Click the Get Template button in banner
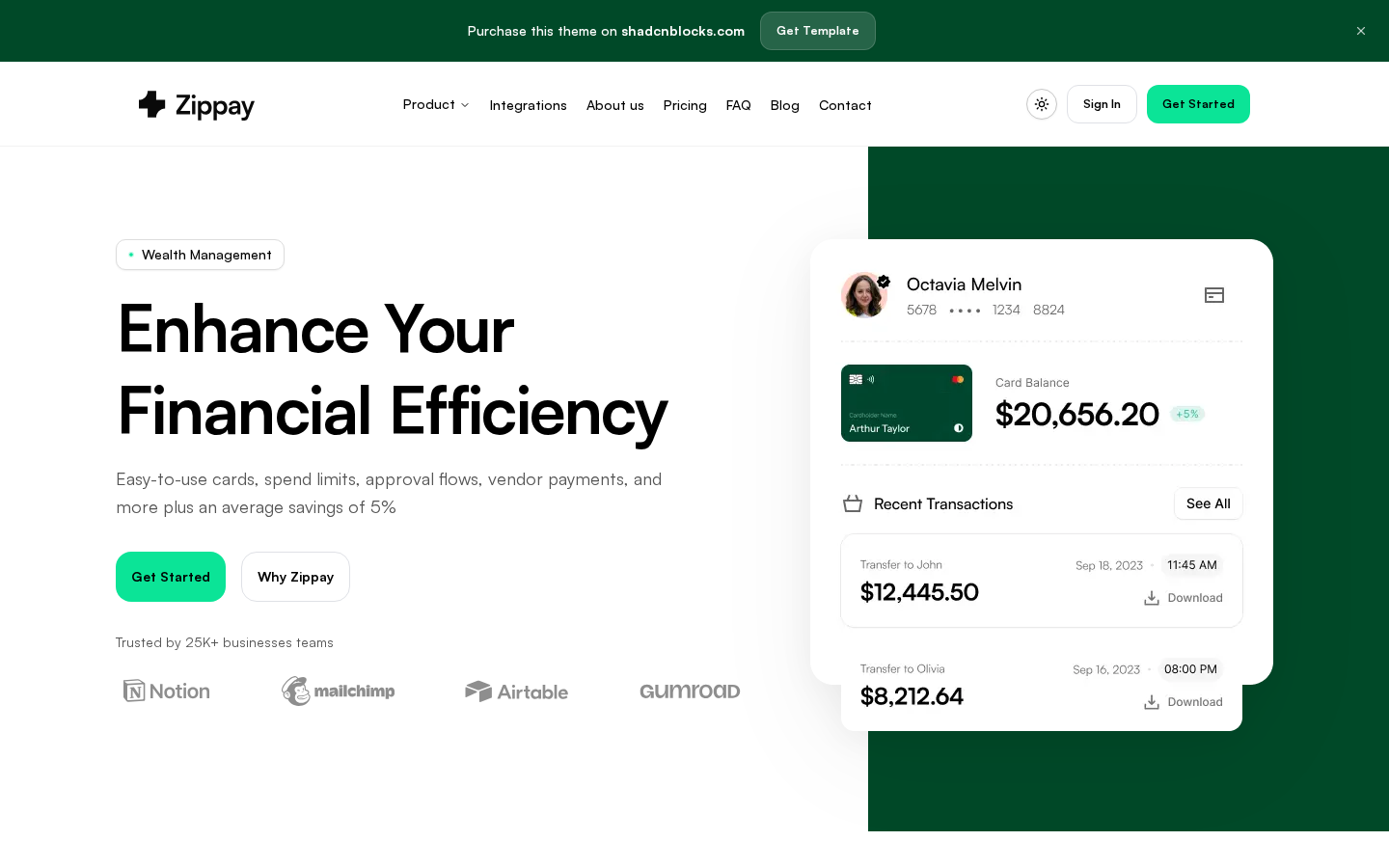Screen dimensions: 1389x868 click(x=818, y=31)
